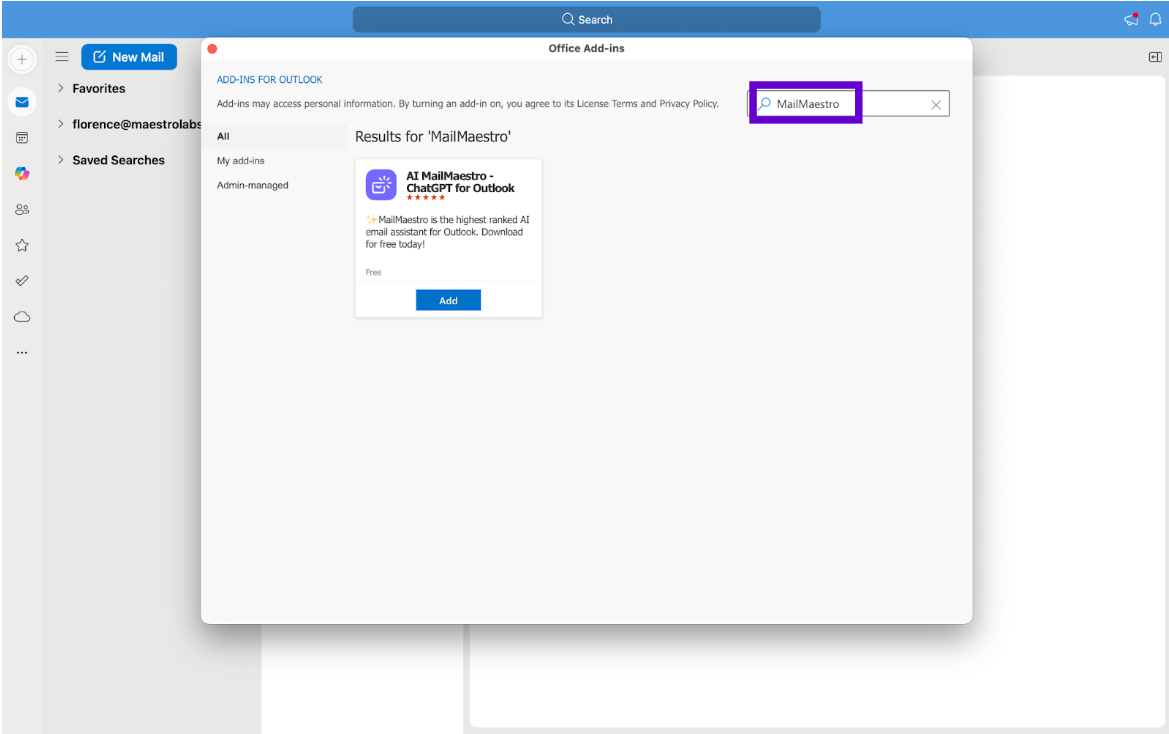The width and height of the screenshot is (1169, 734).
Task: Expand the florence@maestrolabs account
Action: (x=60, y=124)
